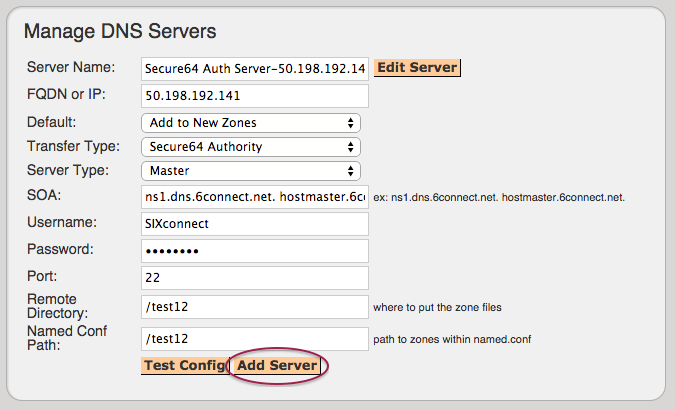Click the arrows on the Server Type selector

click(x=350, y=171)
